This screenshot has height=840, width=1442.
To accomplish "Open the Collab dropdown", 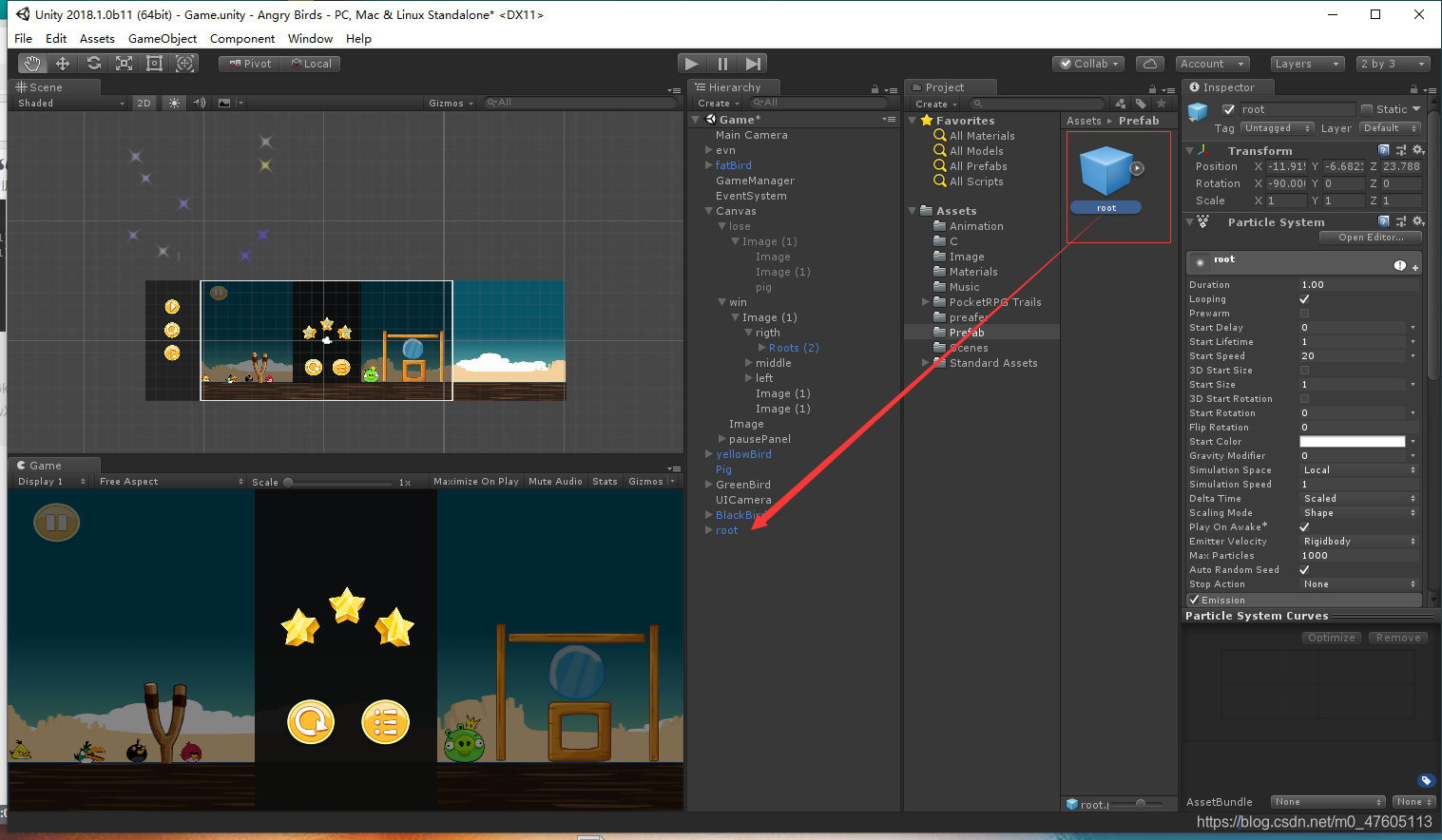I will pos(1089,64).
